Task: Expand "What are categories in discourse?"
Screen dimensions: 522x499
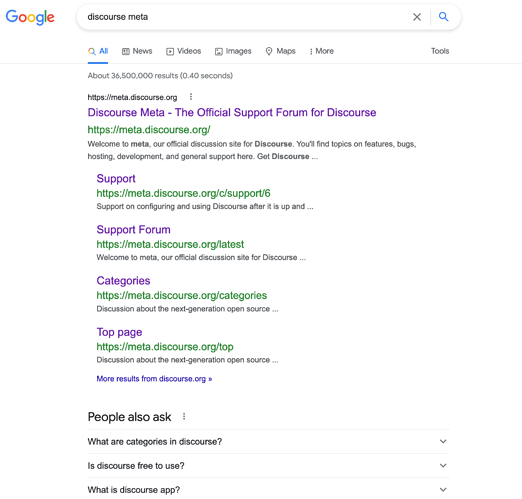Action: pyautogui.click(x=268, y=441)
